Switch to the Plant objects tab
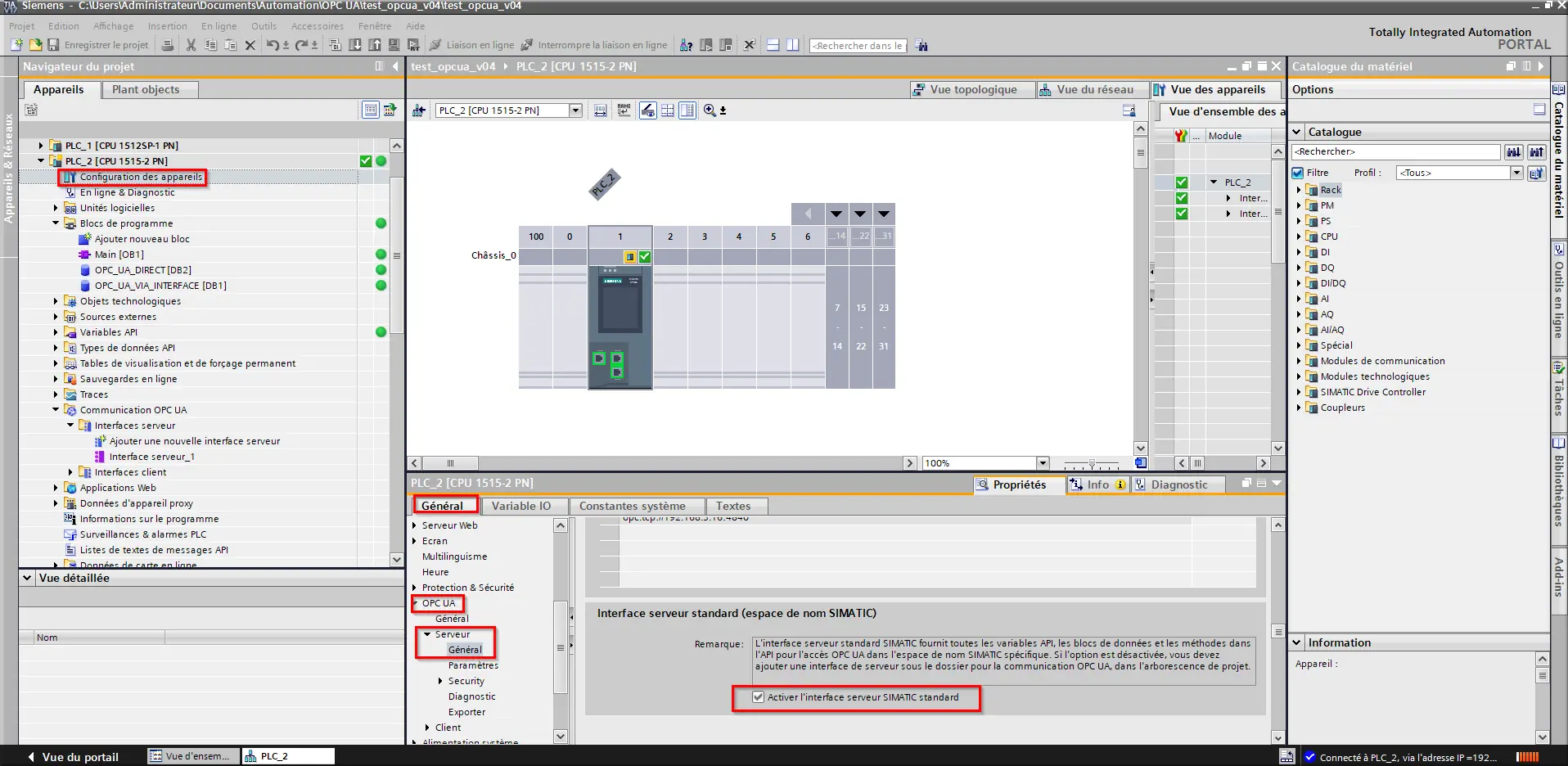 [x=151, y=89]
